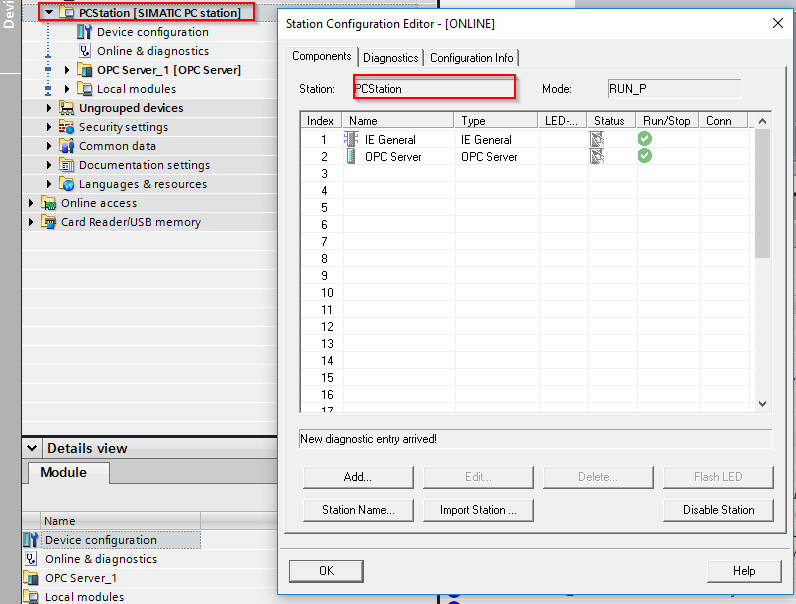Confirm with the OK button

[326, 571]
